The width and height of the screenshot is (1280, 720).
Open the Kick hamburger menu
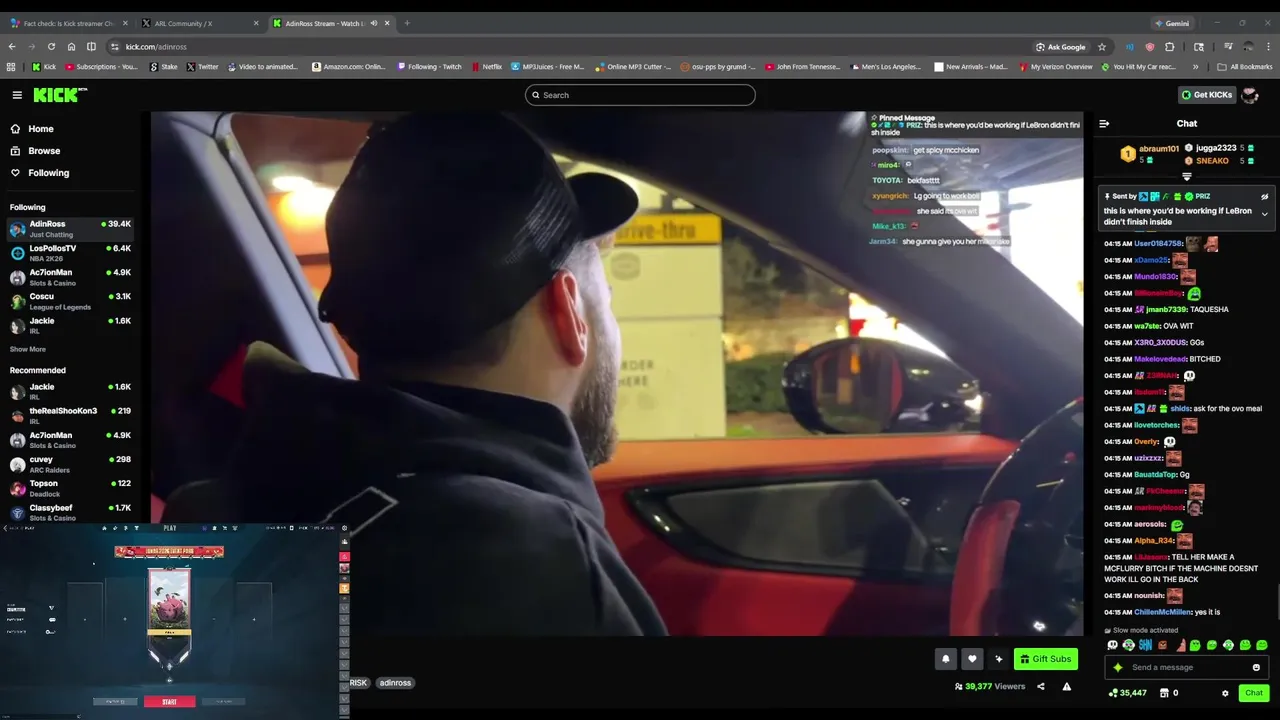(17, 95)
